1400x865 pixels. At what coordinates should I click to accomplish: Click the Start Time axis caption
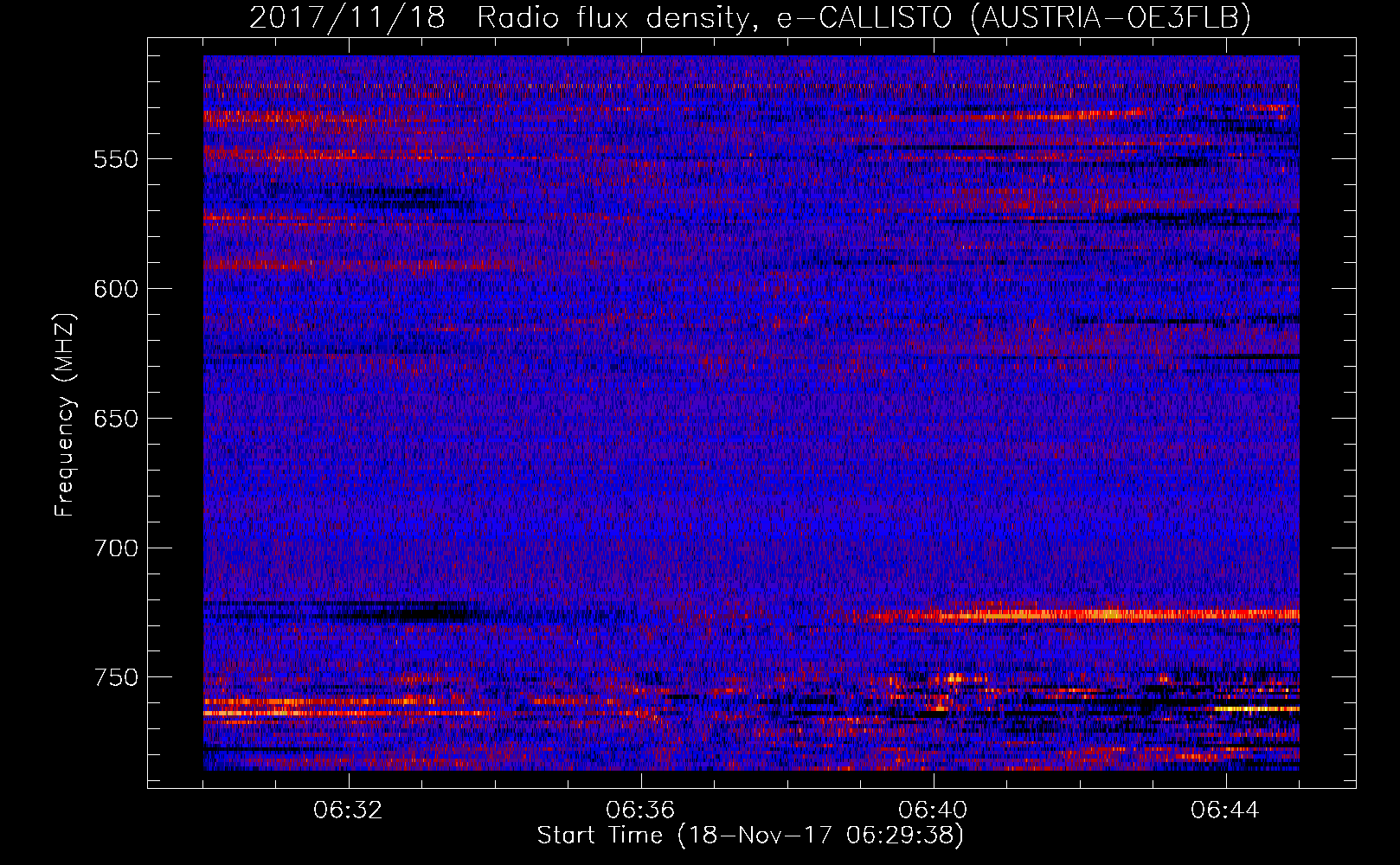[x=750, y=836]
